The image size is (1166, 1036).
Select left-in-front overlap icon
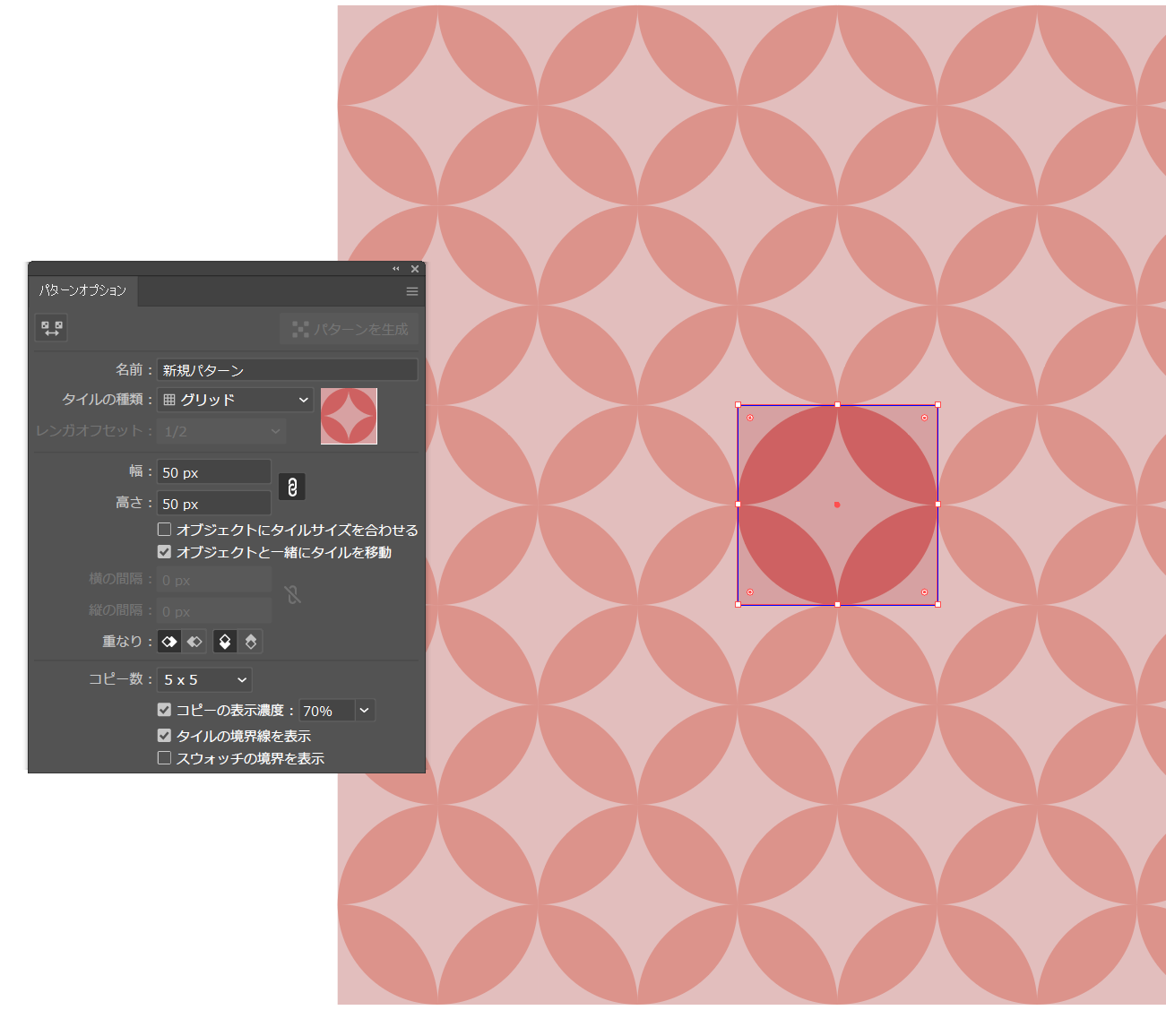point(169,642)
